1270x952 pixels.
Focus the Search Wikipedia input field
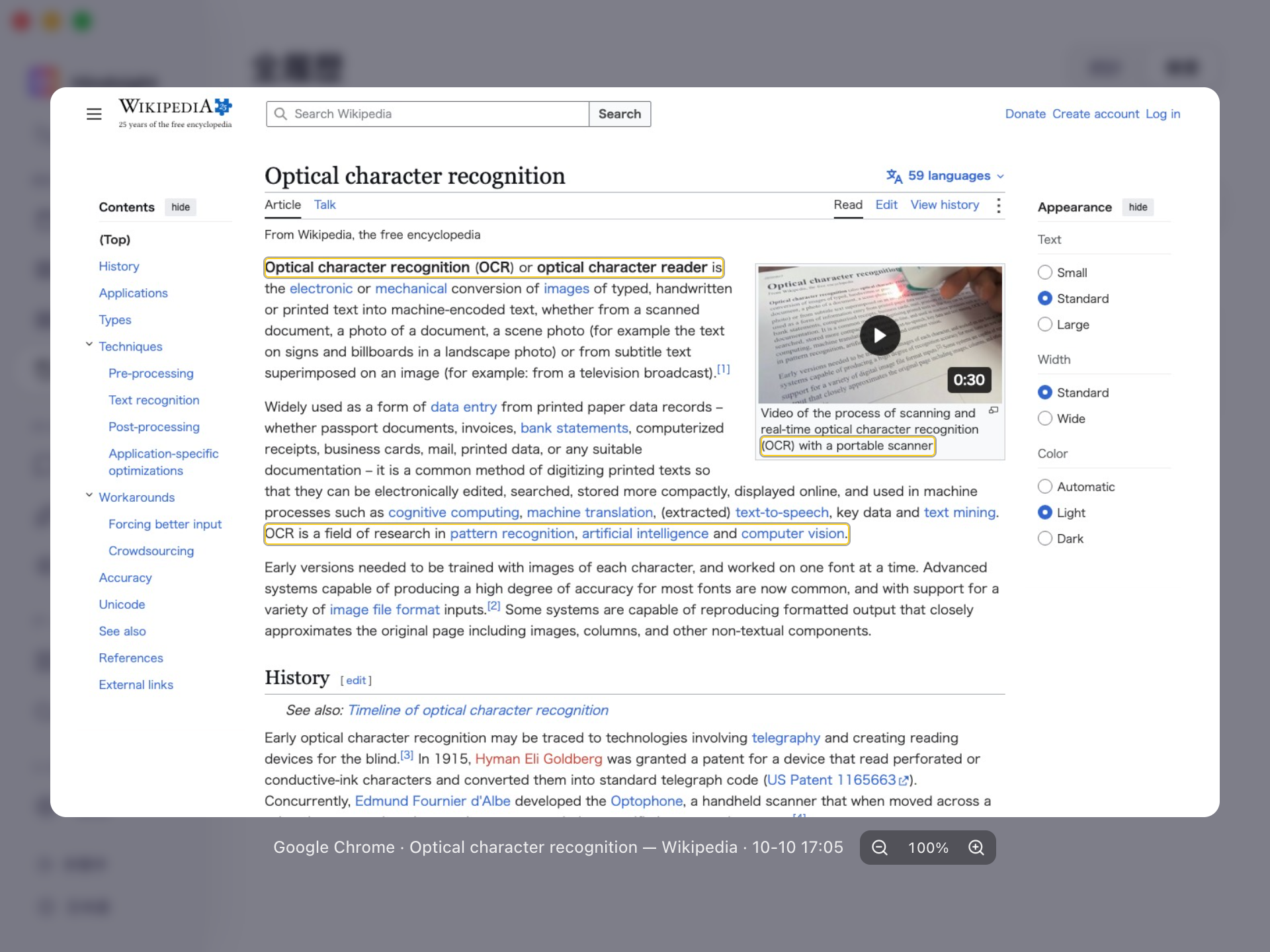coord(428,114)
